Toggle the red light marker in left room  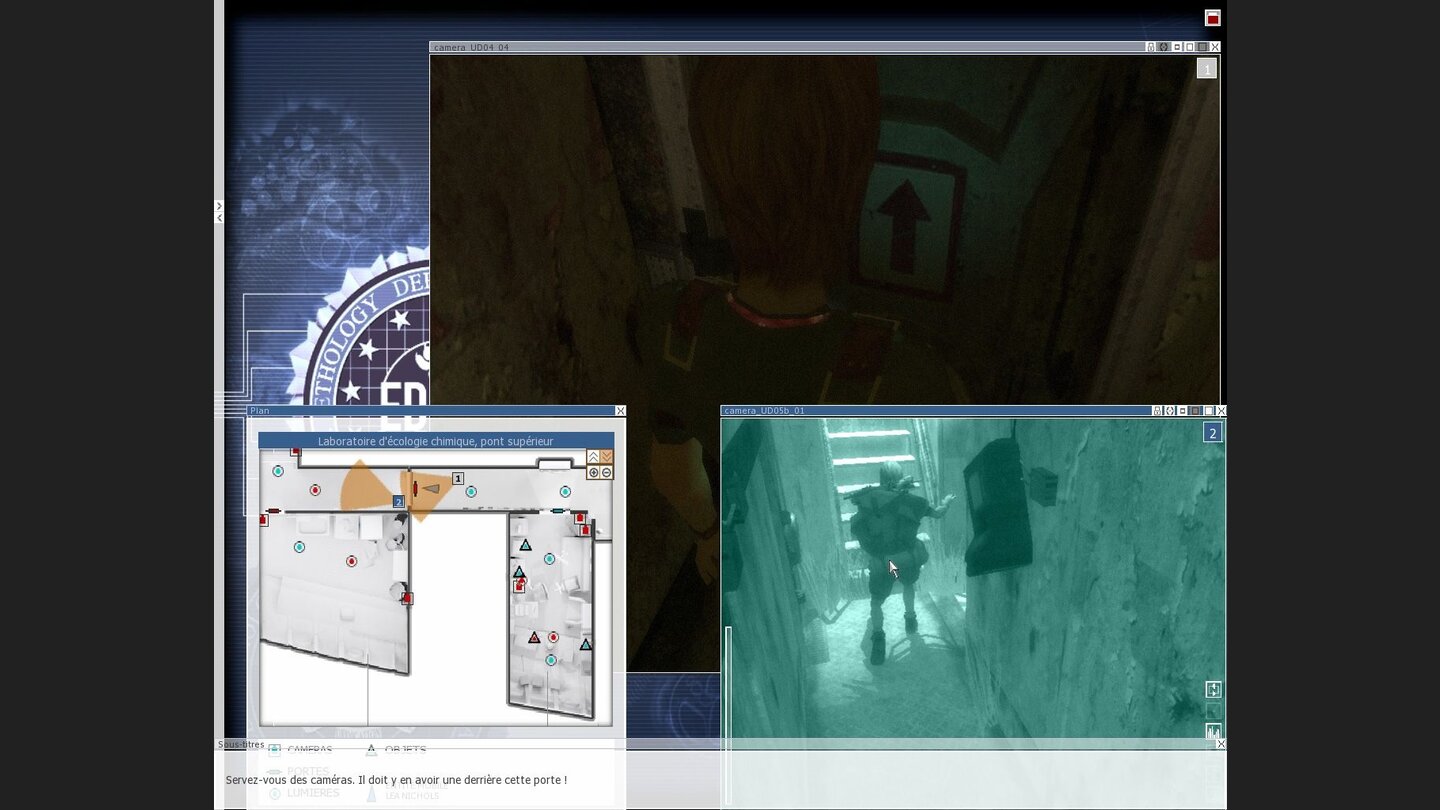351,561
